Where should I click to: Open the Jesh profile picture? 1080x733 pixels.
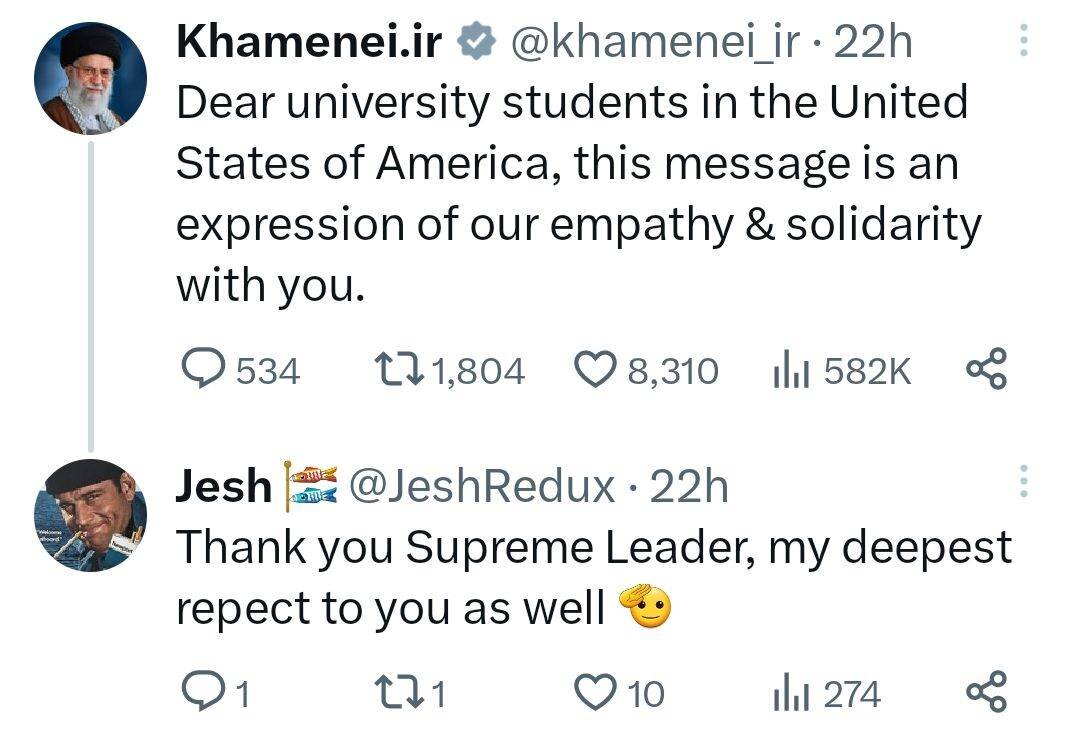pyautogui.click(x=91, y=517)
